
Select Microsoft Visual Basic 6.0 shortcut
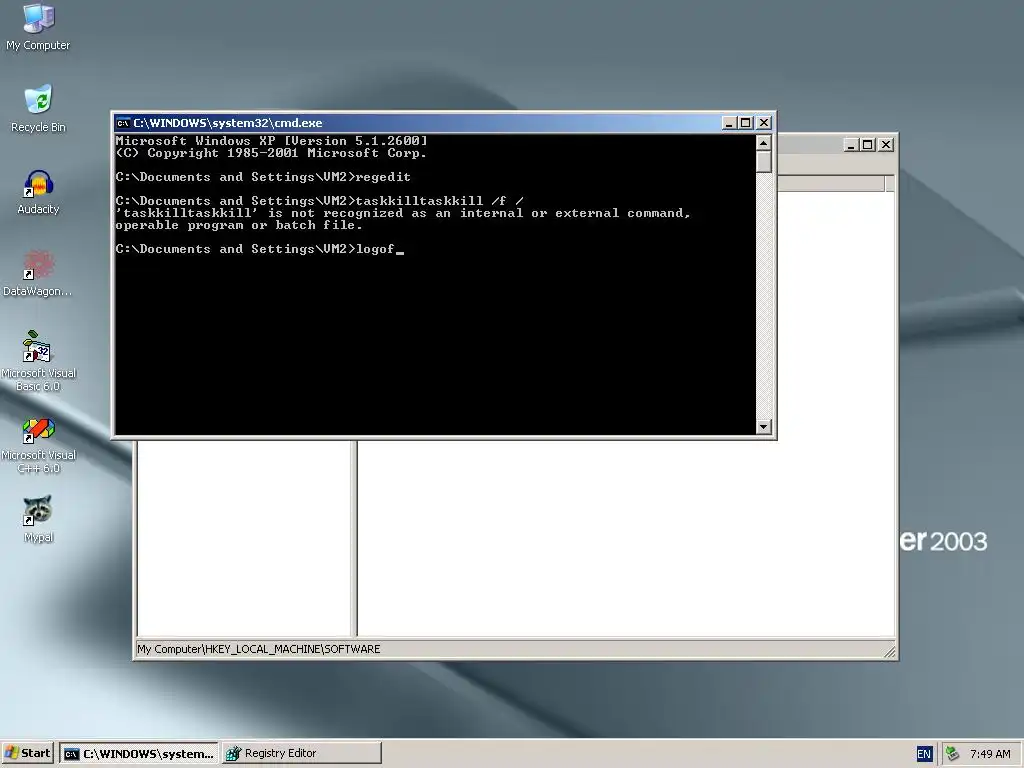point(38,360)
